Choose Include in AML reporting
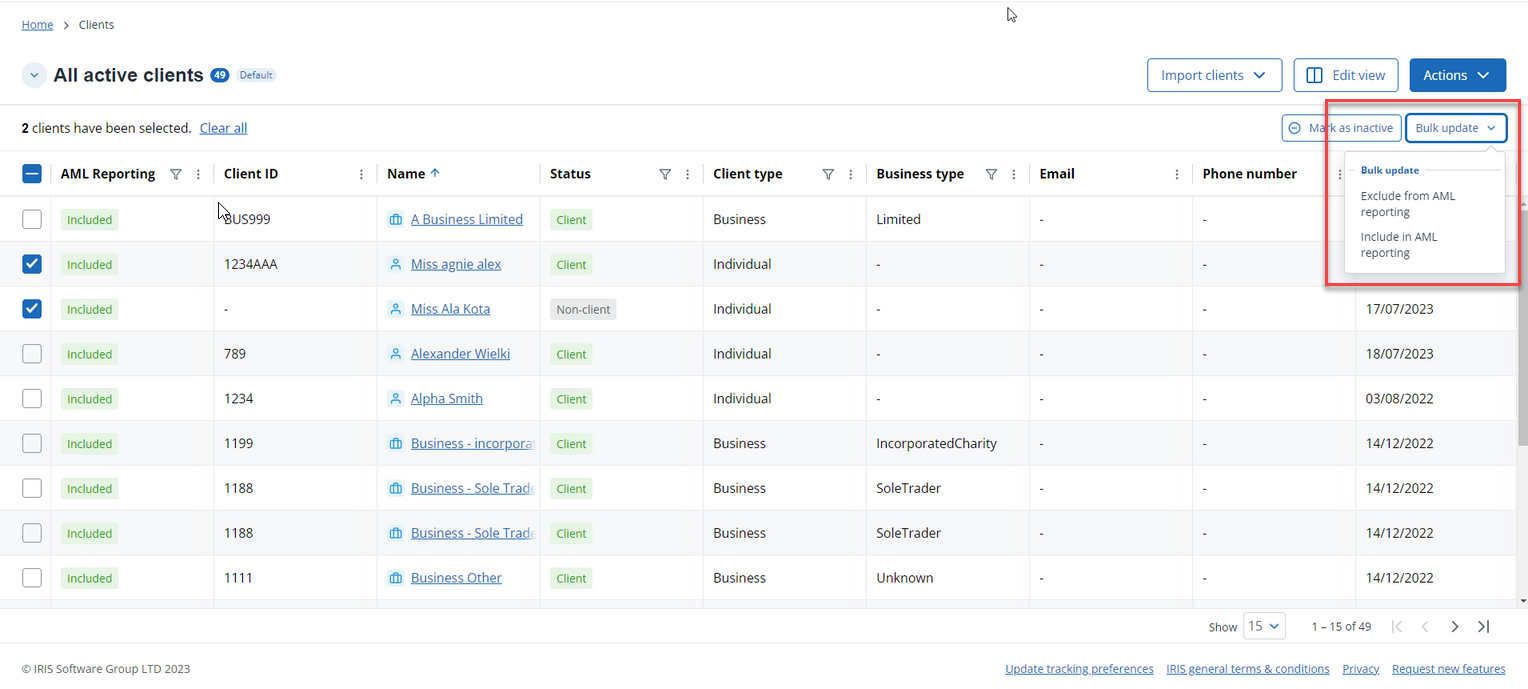Image resolution: width=1528 pixels, height=689 pixels. 1398,245
